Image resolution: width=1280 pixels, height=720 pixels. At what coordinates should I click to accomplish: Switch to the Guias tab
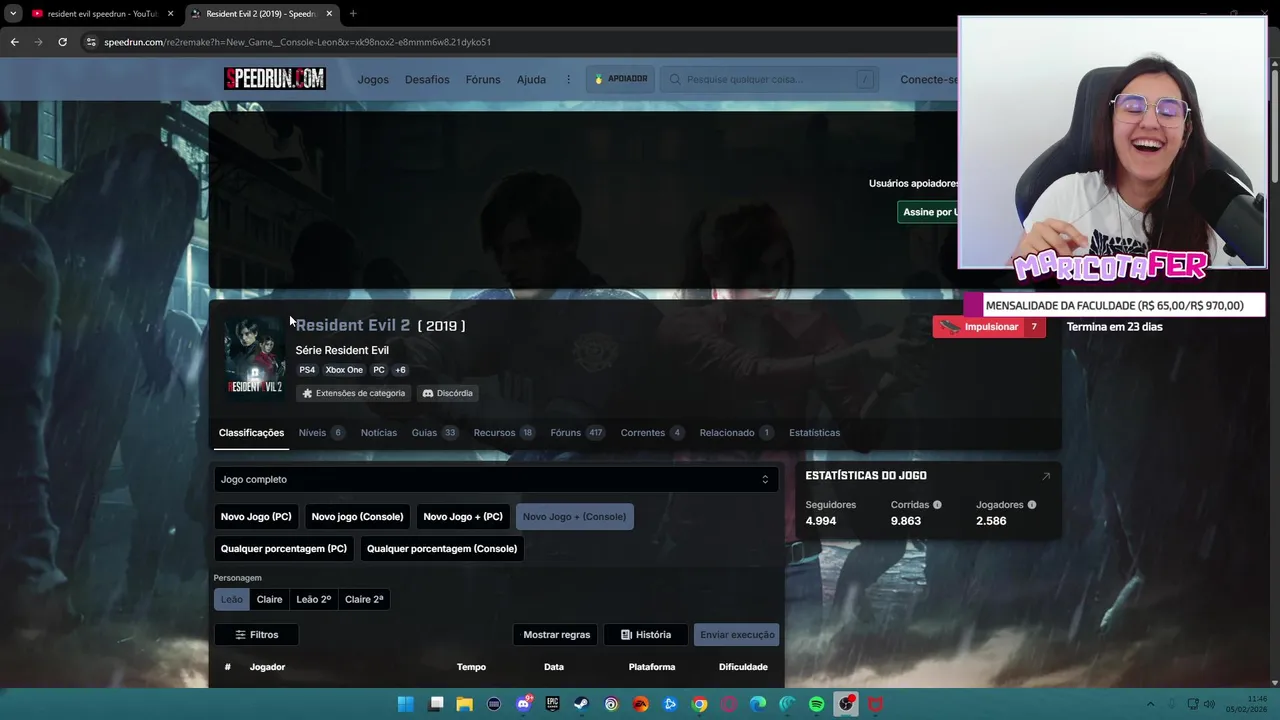point(435,433)
